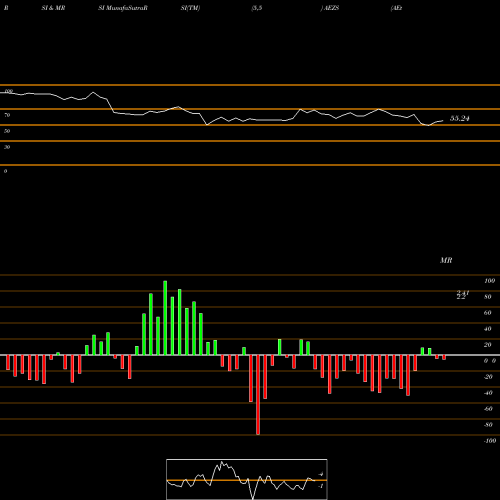This screenshot has width=500, height=500.
Task: Click the -4 label inside mini chart
Action: [x=321, y=474]
